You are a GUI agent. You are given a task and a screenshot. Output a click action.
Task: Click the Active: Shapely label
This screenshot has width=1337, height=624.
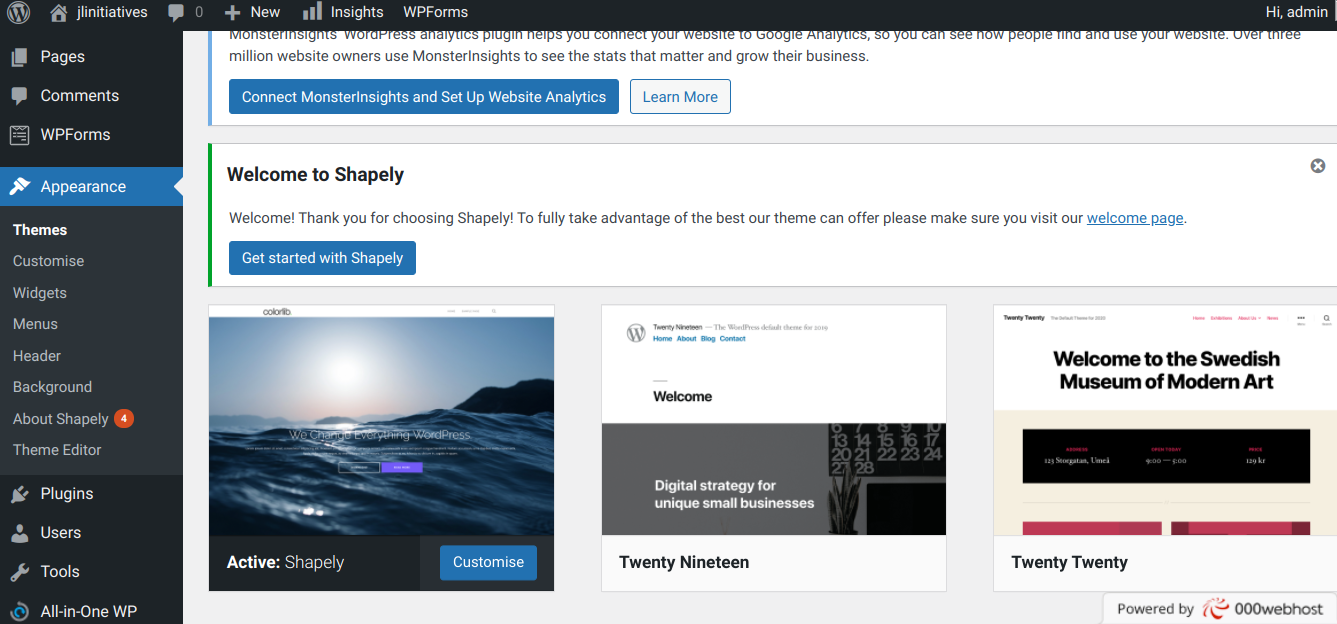point(285,563)
